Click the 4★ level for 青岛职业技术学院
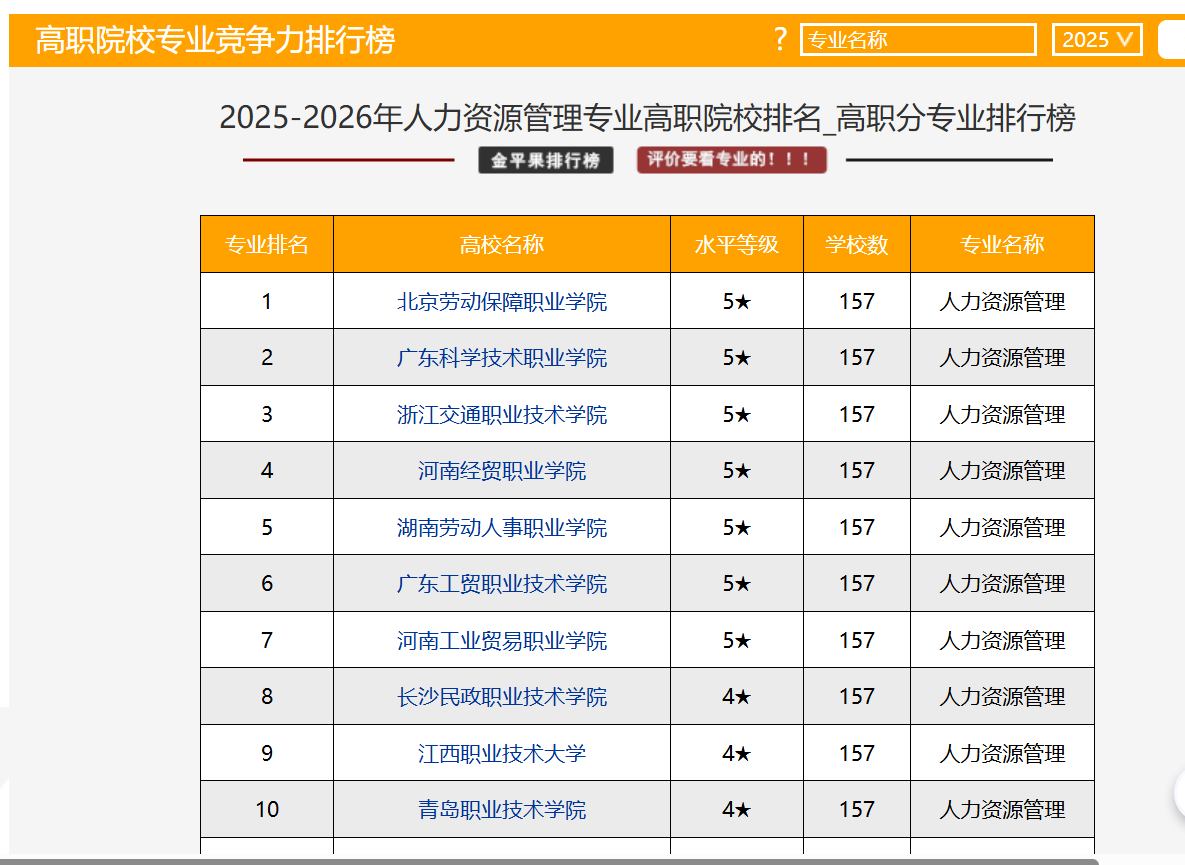This screenshot has height=865, width=1185. (x=737, y=809)
